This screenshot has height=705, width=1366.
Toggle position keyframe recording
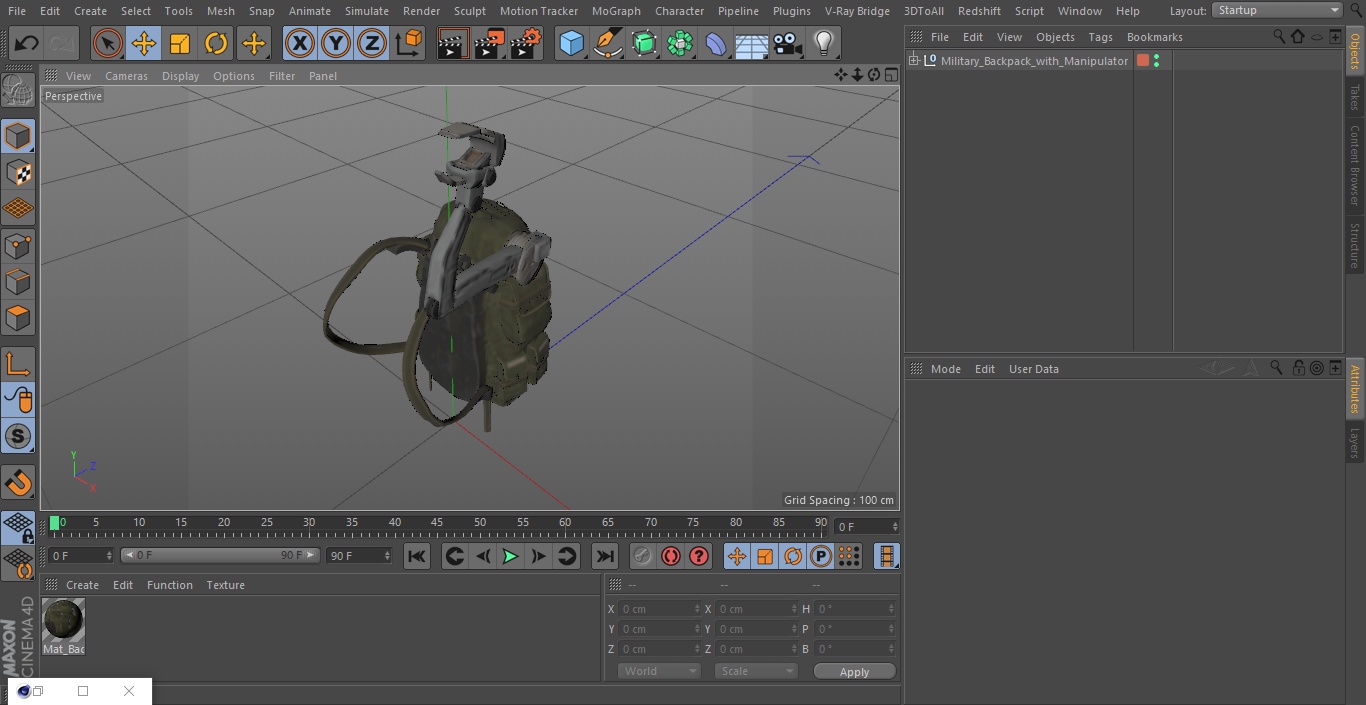pyautogui.click(x=737, y=556)
